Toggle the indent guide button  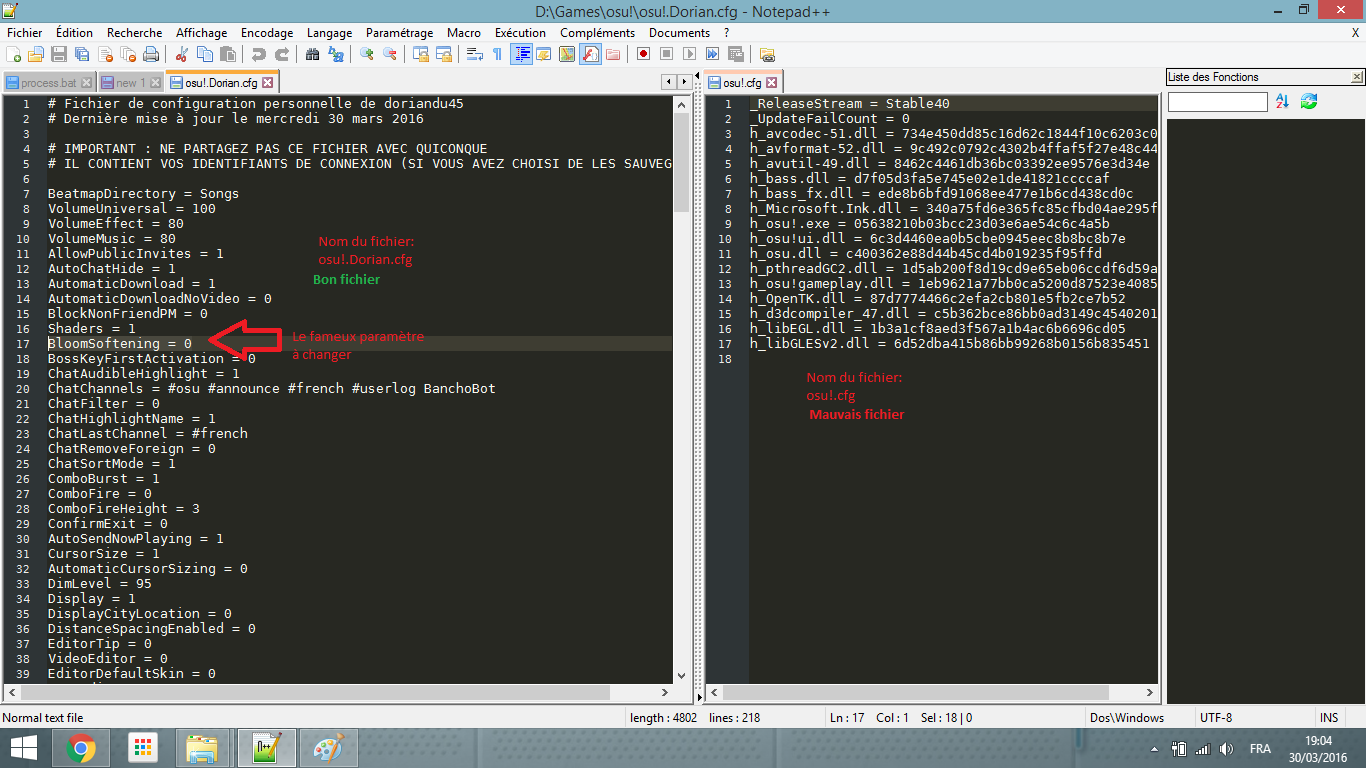[x=521, y=54]
